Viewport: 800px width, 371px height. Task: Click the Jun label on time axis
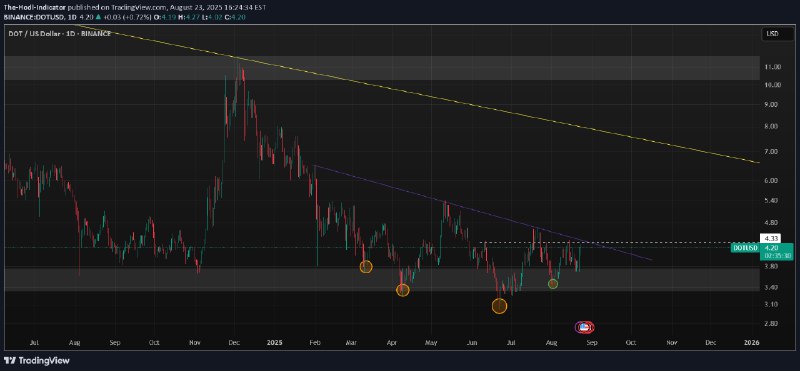tap(472, 342)
